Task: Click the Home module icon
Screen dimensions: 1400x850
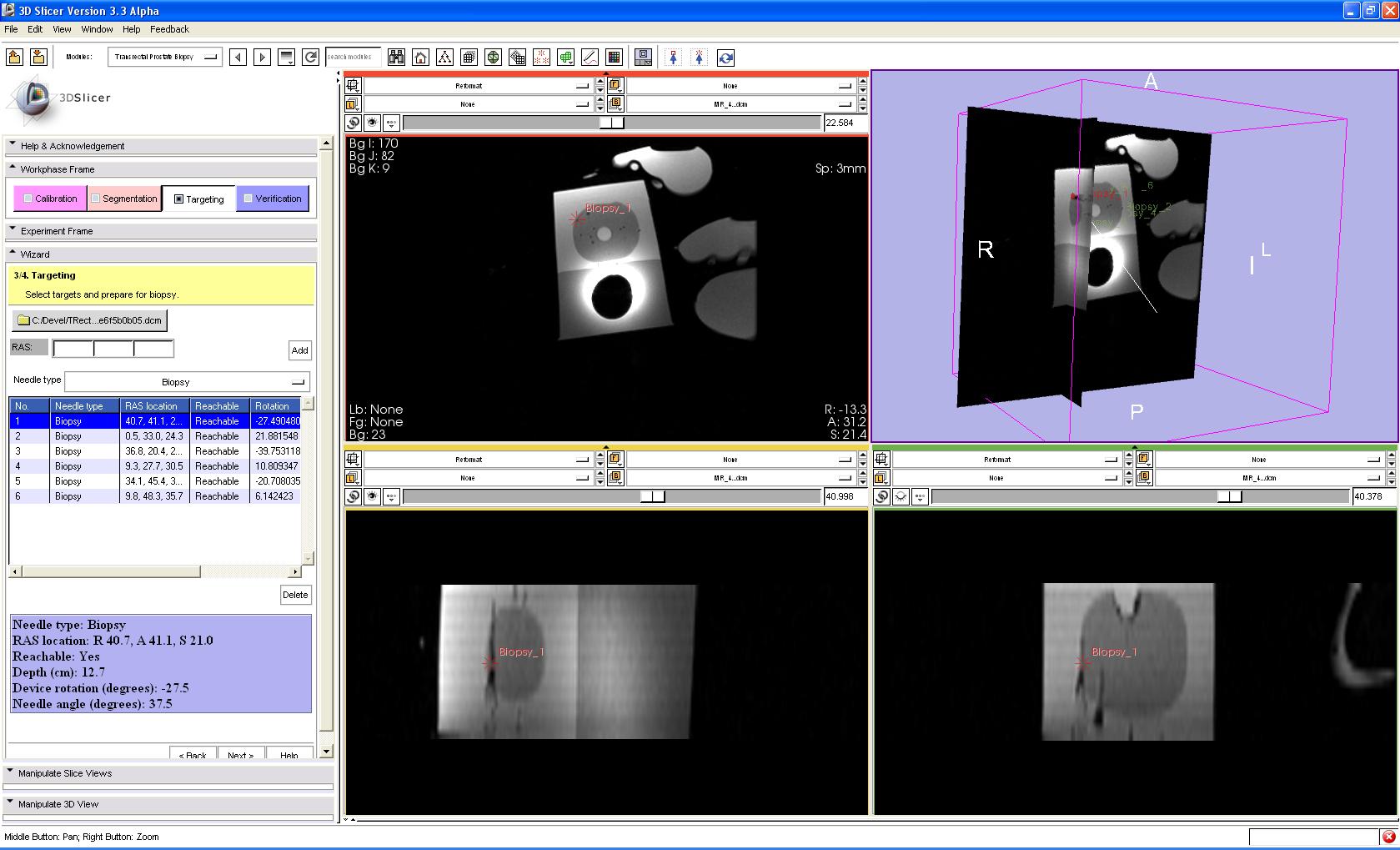Action: pyautogui.click(x=421, y=58)
